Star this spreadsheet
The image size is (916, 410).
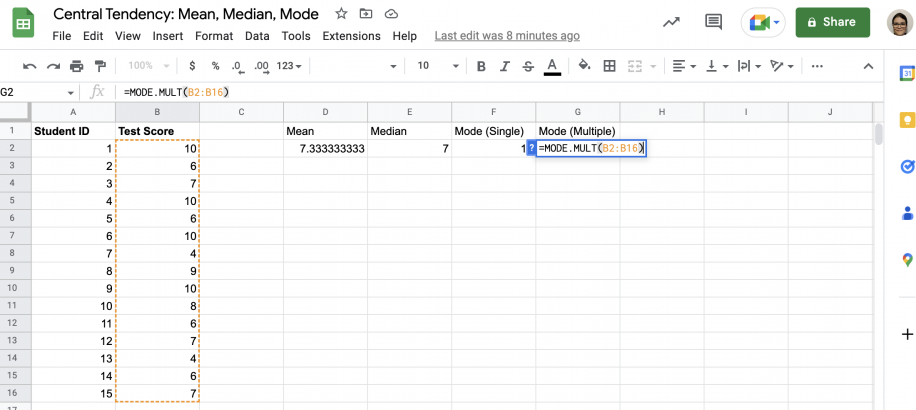coord(341,13)
